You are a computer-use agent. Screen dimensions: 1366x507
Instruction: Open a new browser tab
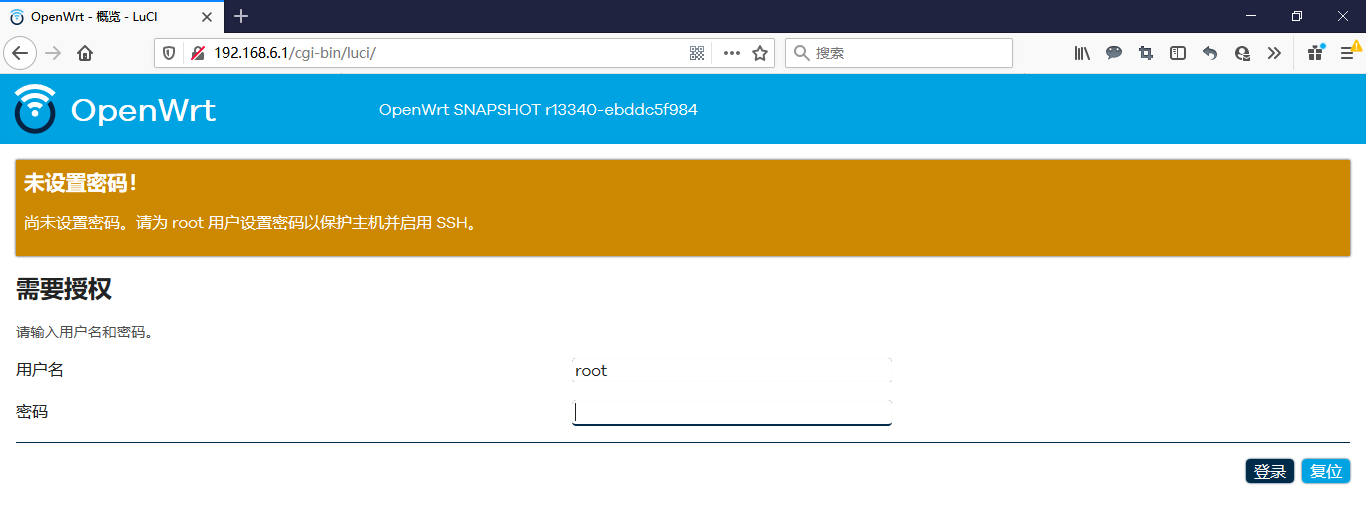point(241,17)
